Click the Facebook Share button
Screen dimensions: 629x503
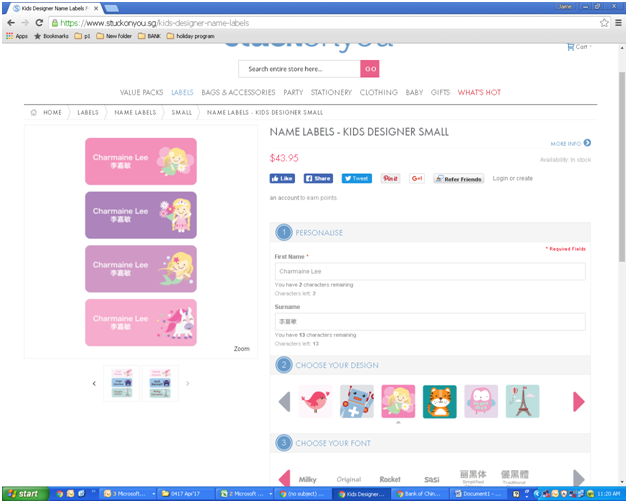click(x=318, y=178)
